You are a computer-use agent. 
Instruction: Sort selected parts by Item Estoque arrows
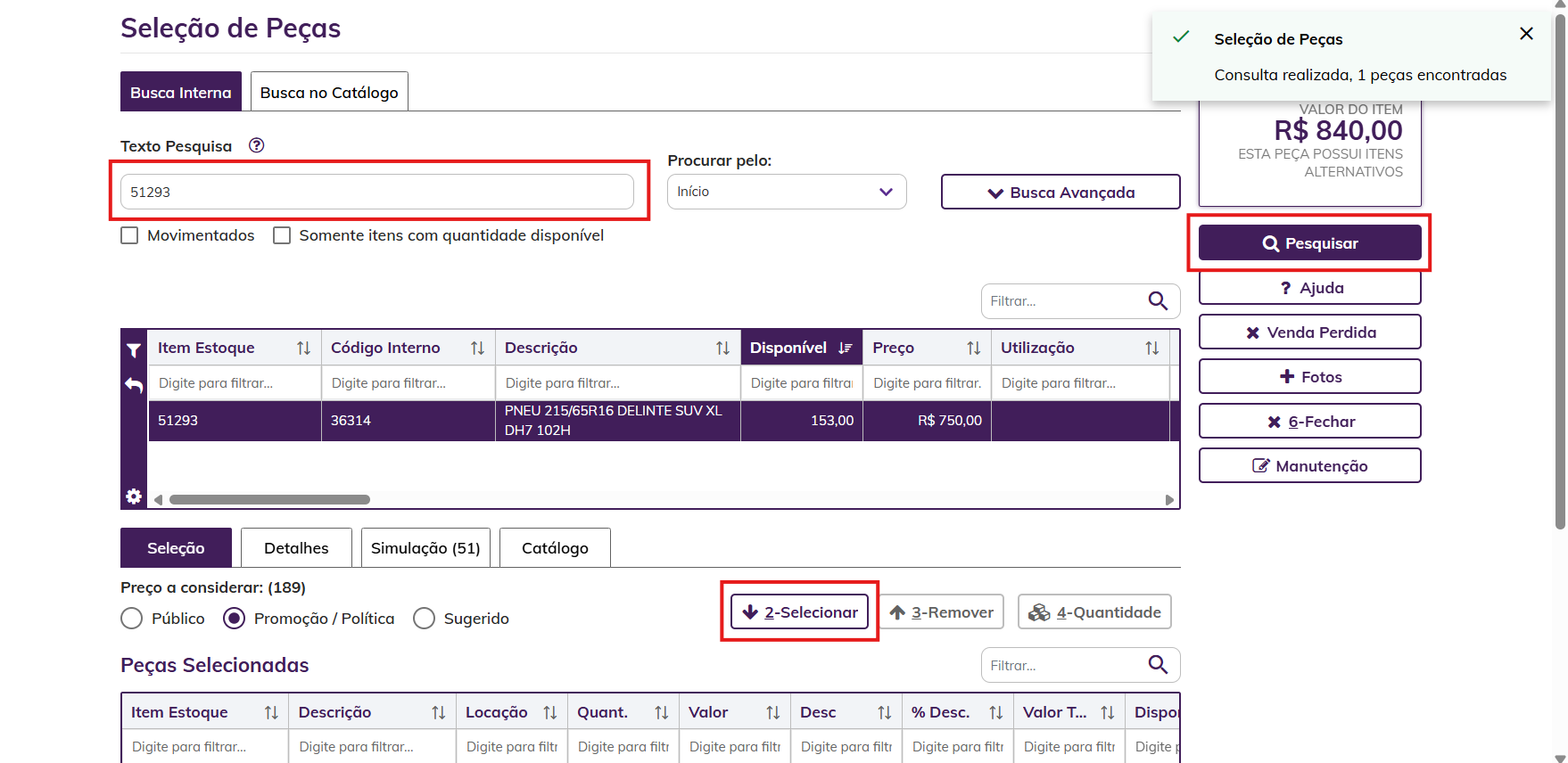(271, 713)
